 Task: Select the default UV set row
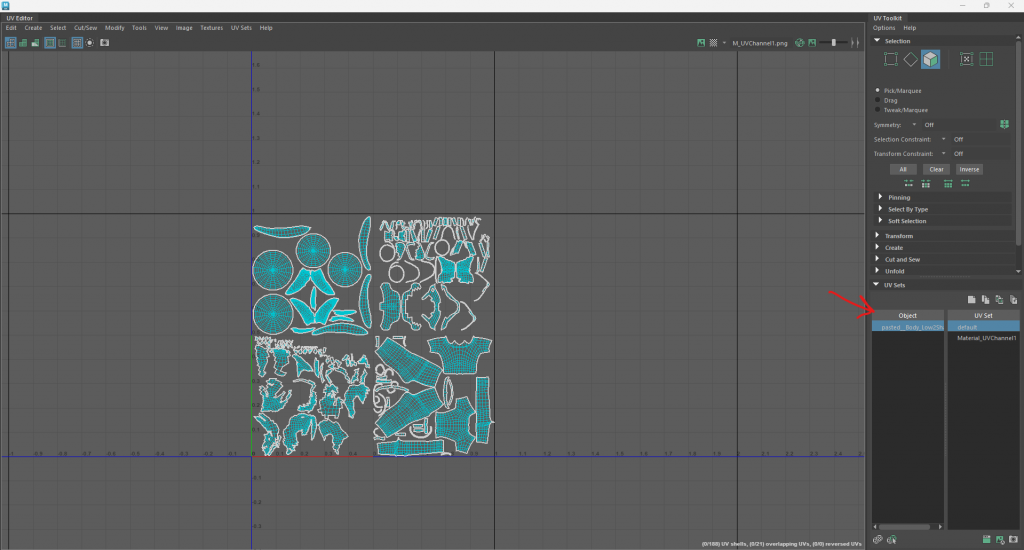tap(984, 327)
